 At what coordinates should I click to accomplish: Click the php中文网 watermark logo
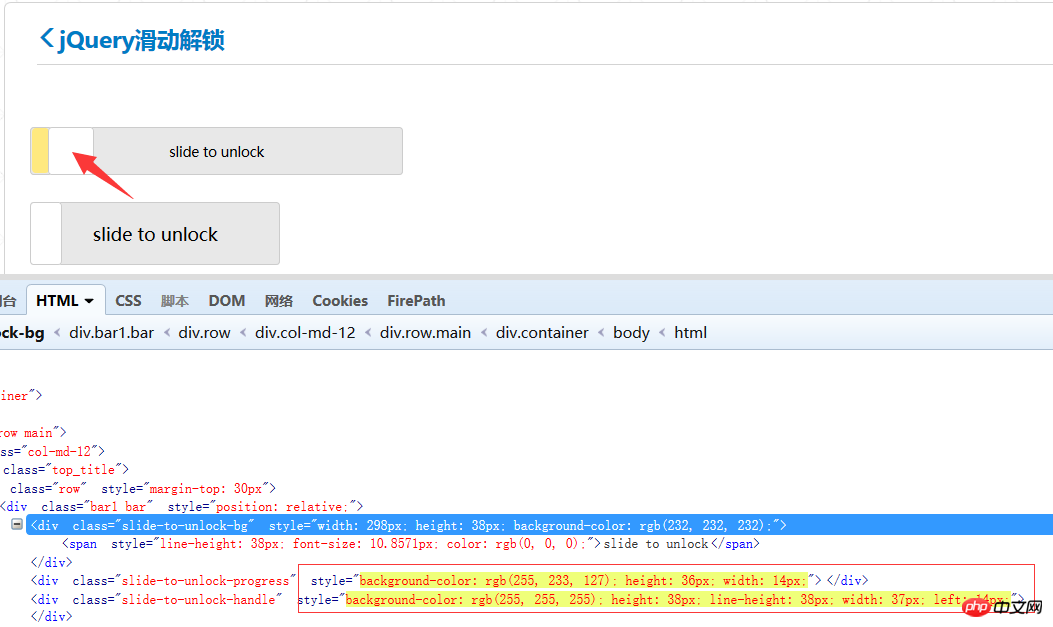[1002, 607]
